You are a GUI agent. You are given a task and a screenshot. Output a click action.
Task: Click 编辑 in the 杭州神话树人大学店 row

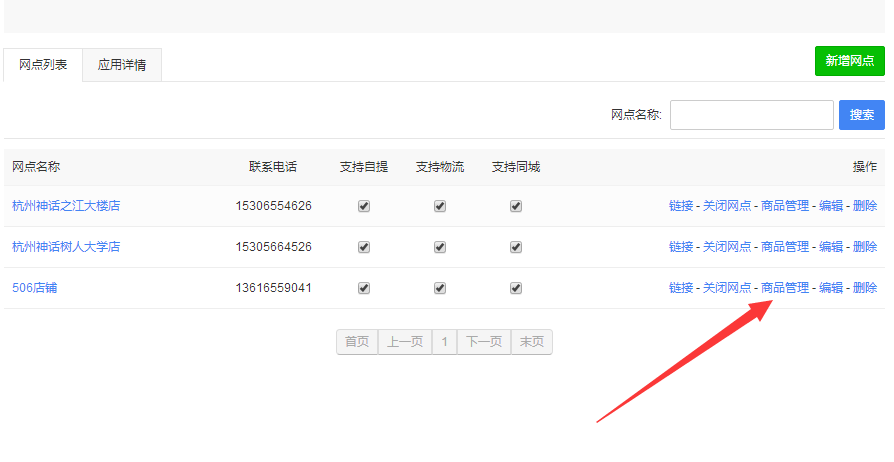tap(830, 247)
